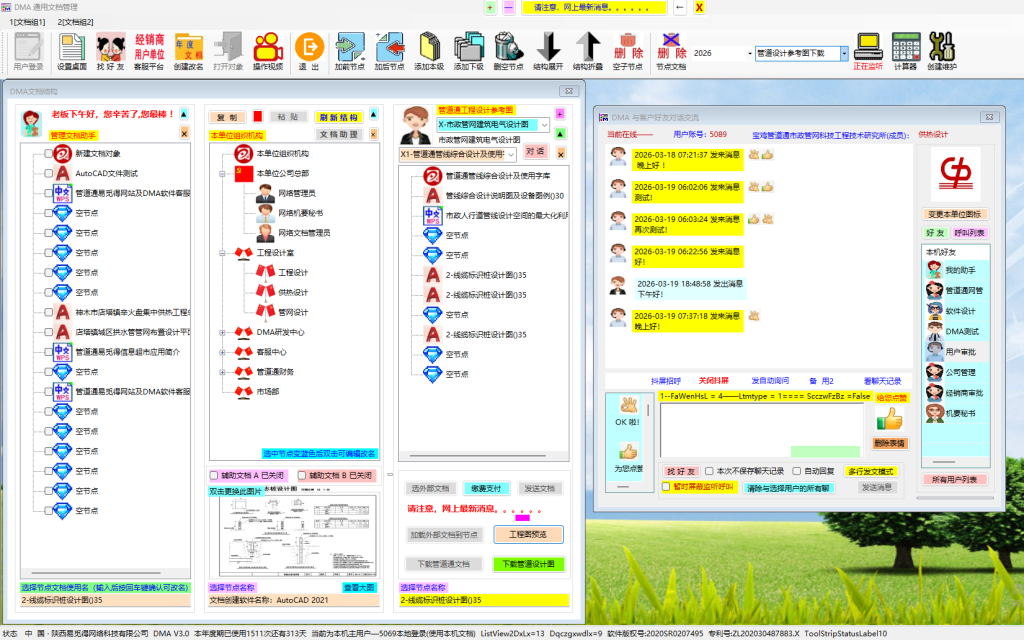Open the 计算器 calculator tool
The width and height of the screenshot is (1024, 640).
[905, 50]
